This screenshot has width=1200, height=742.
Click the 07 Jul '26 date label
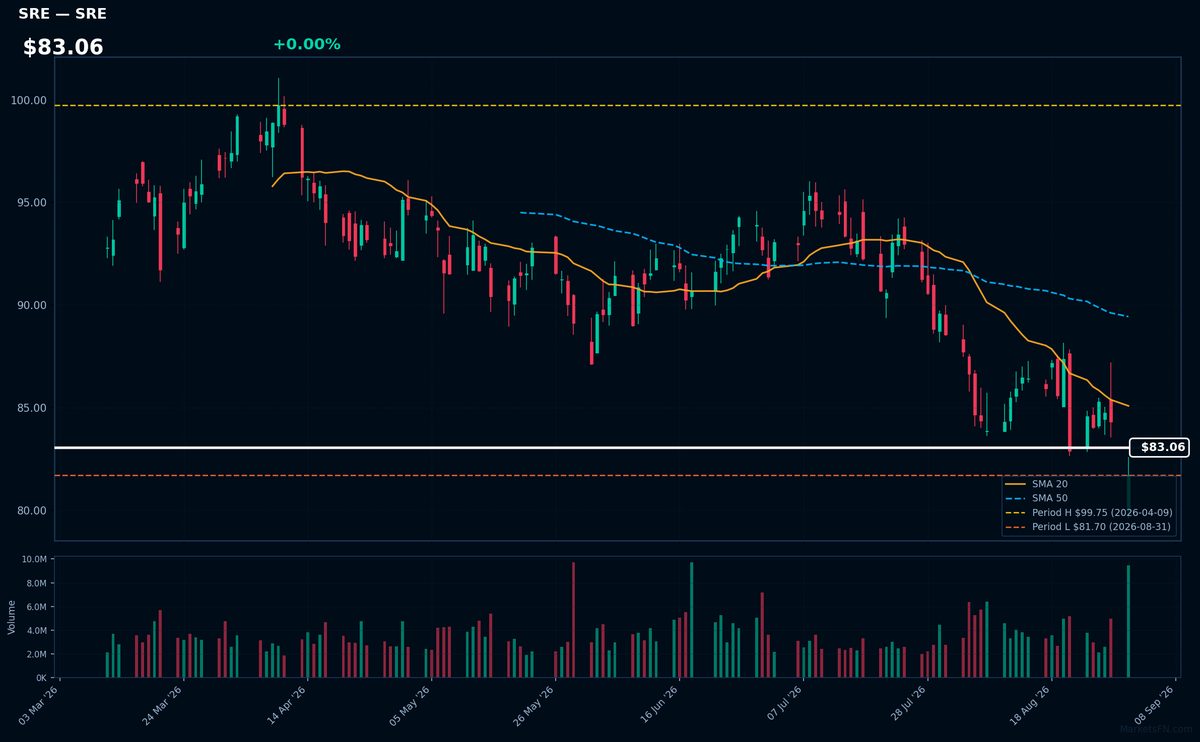pos(785,705)
